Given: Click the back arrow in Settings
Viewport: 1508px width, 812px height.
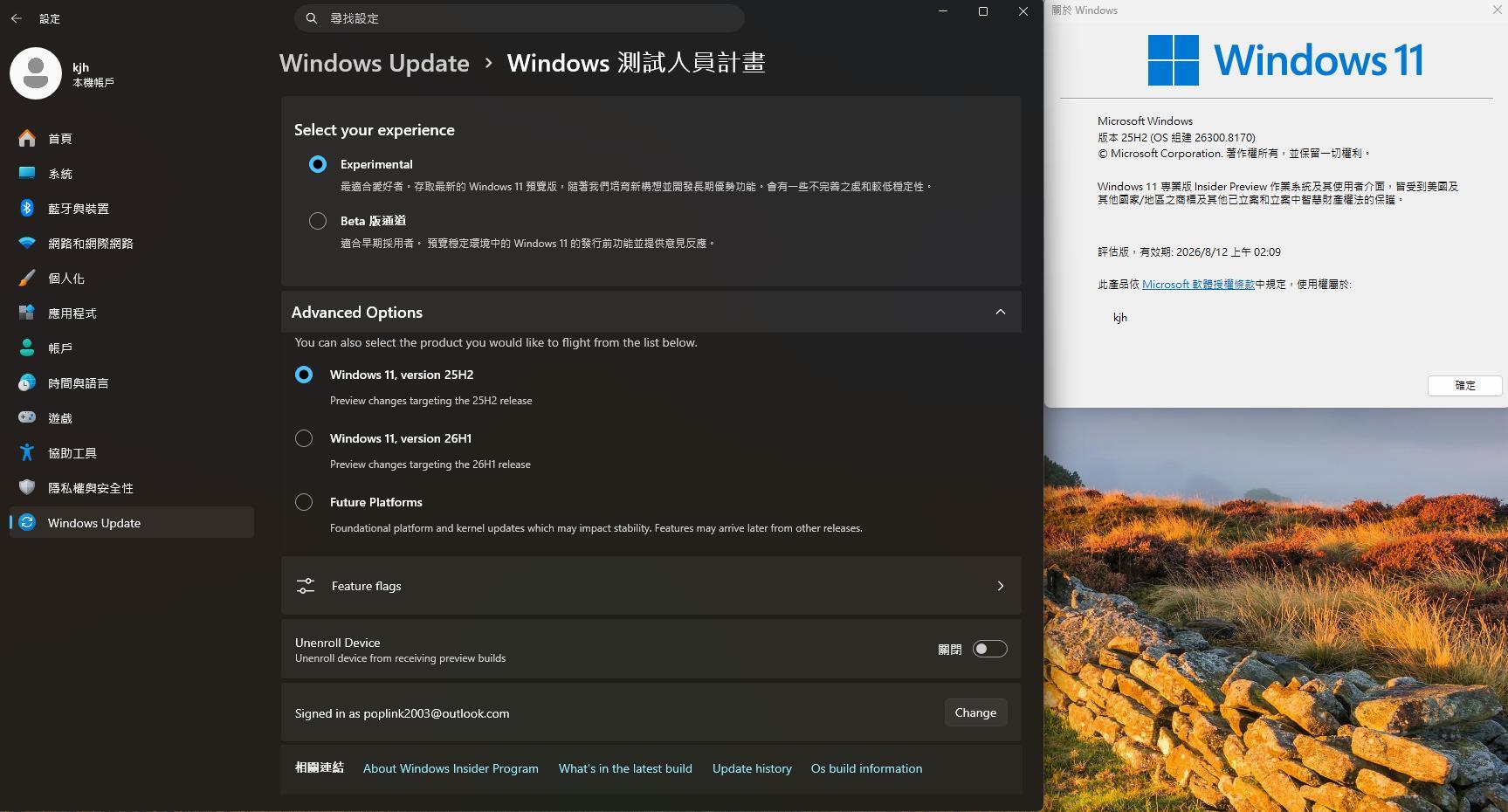Looking at the screenshot, I should (17, 18).
